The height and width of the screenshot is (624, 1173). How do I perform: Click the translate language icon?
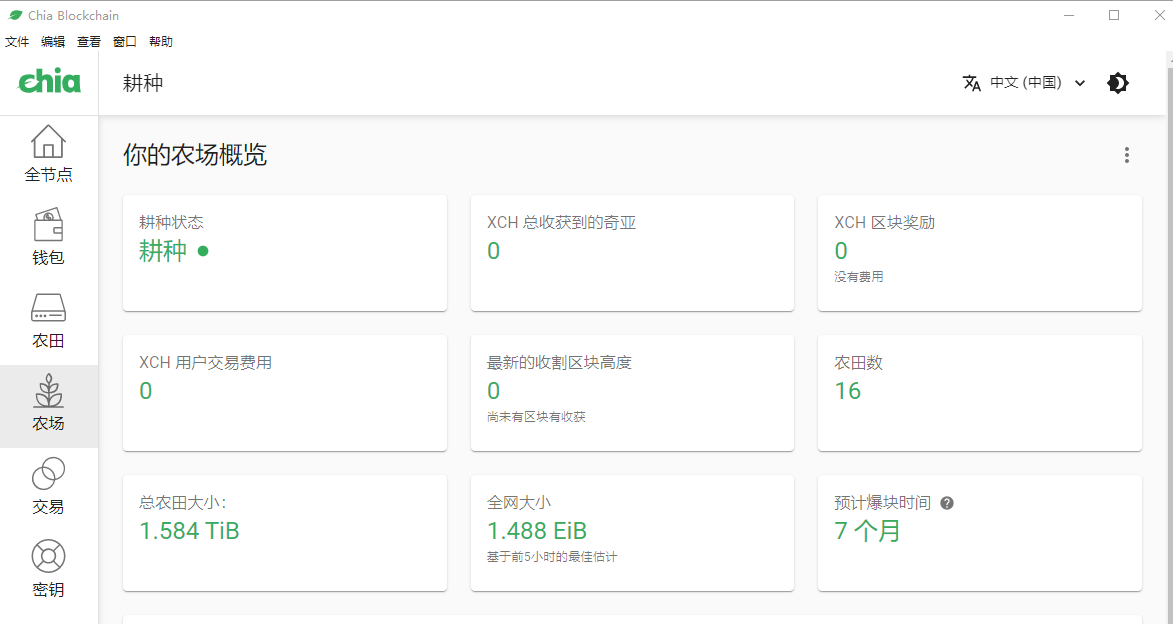tap(972, 83)
